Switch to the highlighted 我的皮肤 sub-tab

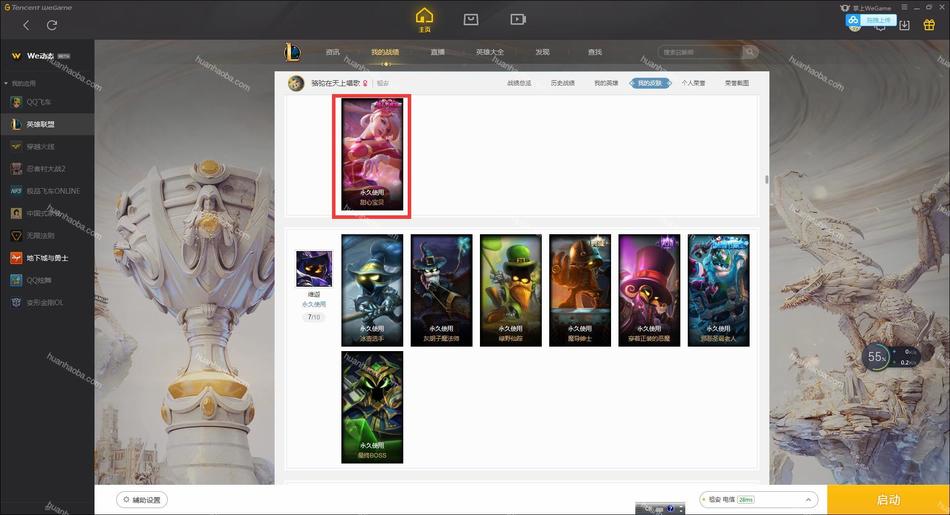[x=650, y=83]
